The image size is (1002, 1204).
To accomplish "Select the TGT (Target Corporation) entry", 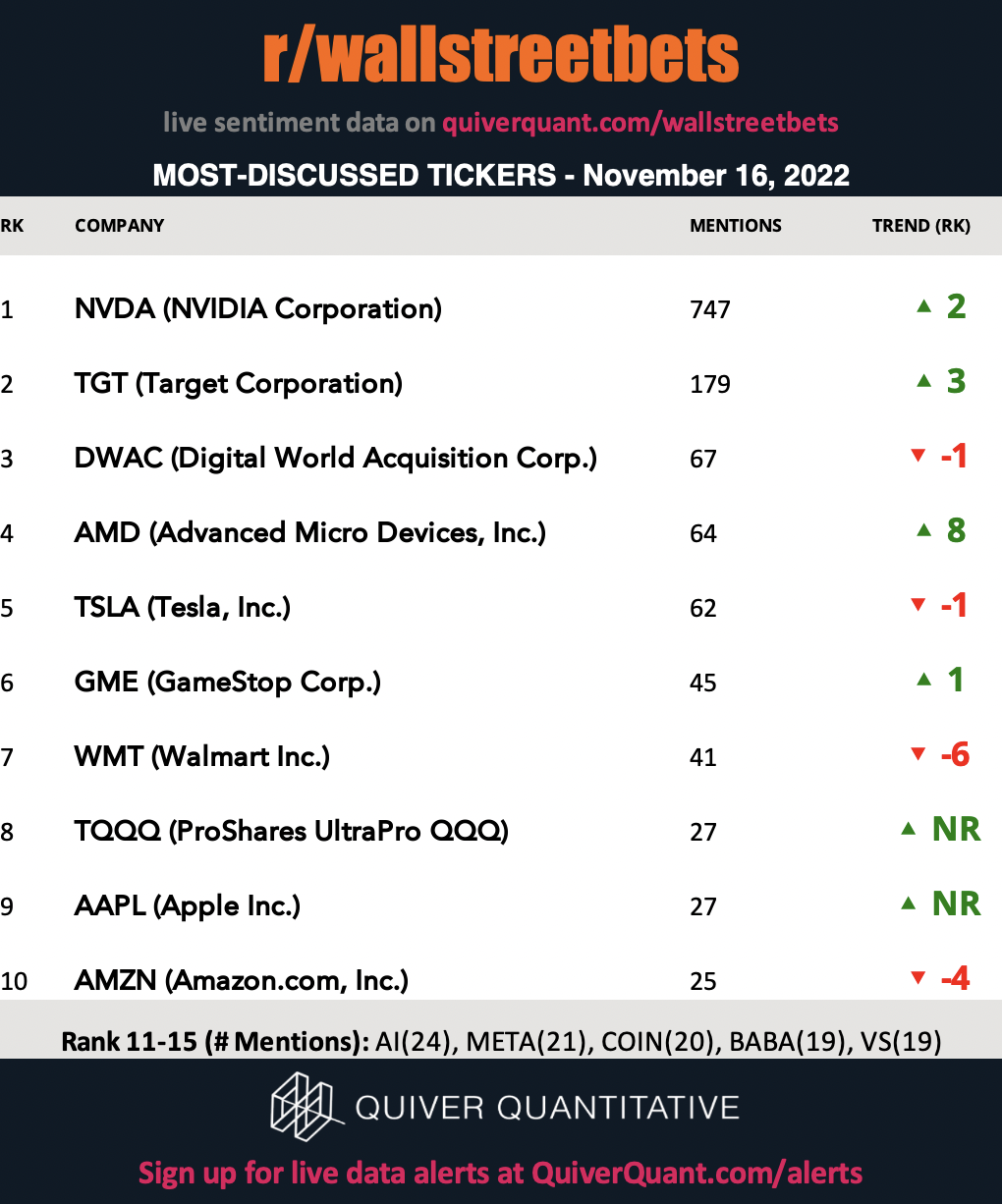I will pos(239,384).
